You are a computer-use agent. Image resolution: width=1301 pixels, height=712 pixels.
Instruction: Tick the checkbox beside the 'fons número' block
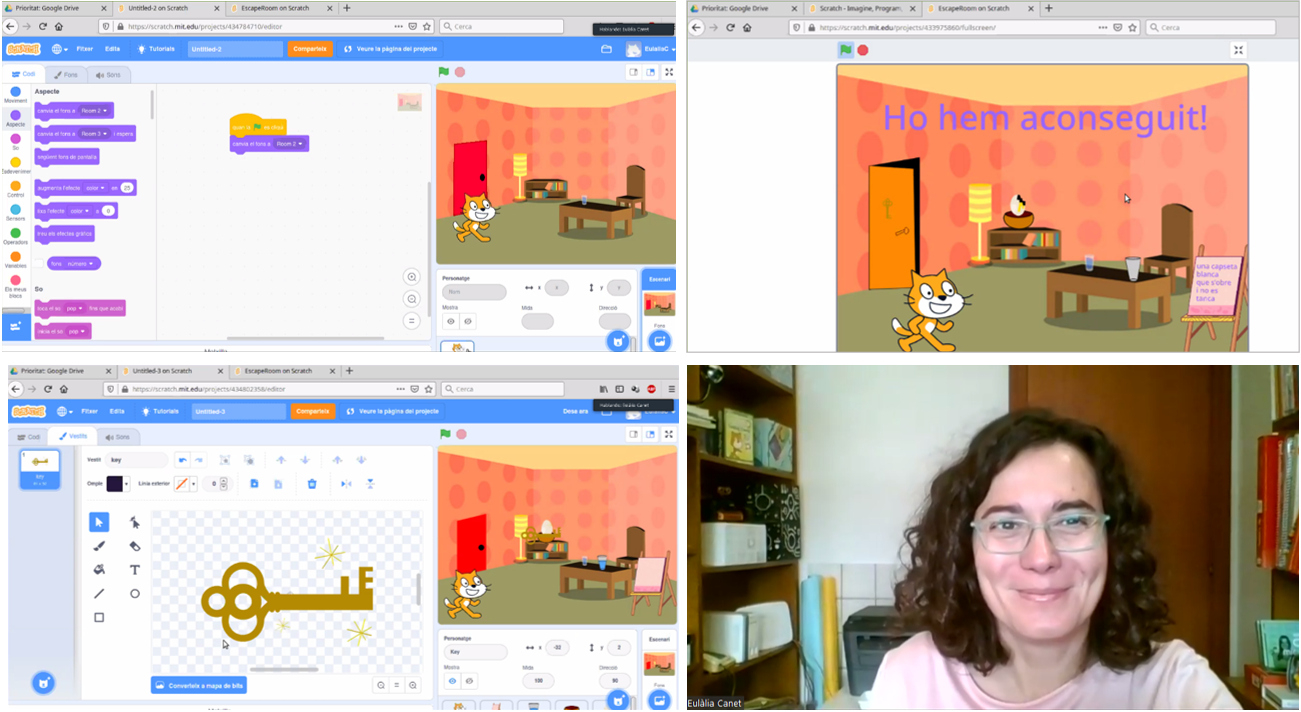(x=39, y=264)
